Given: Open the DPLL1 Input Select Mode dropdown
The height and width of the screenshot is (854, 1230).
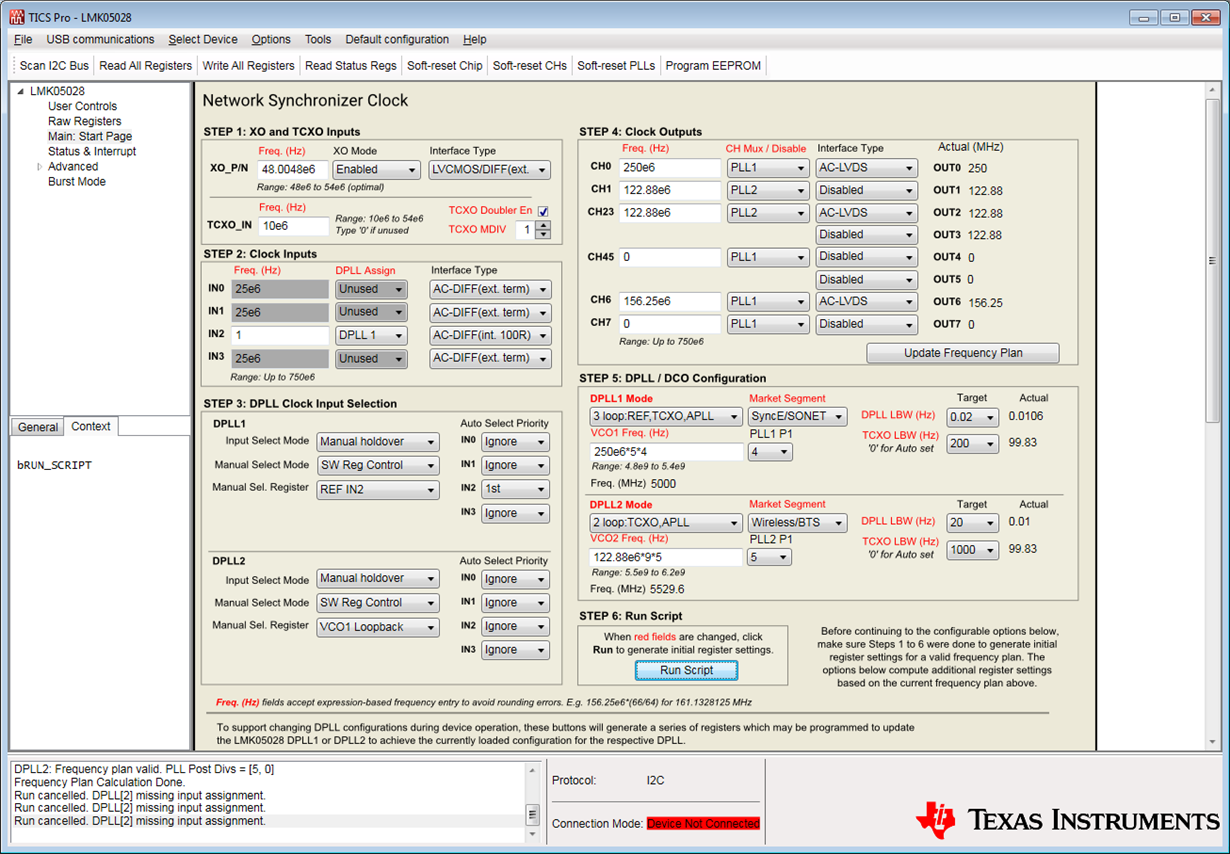Looking at the screenshot, I should pyautogui.click(x=378, y=442).
